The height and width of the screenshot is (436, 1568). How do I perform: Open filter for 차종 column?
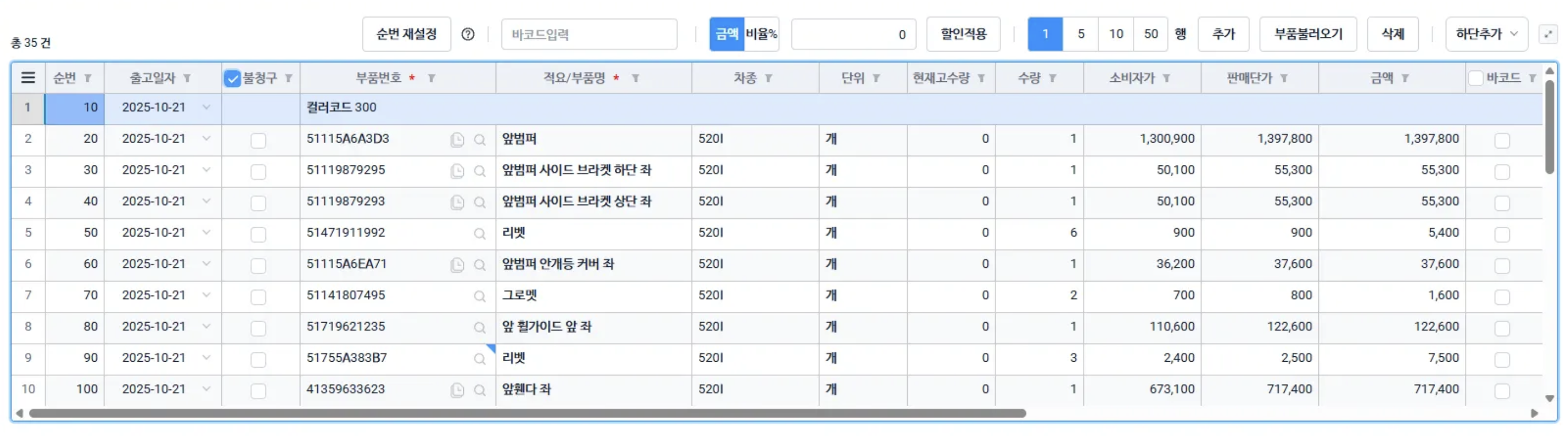click(769, 79)
